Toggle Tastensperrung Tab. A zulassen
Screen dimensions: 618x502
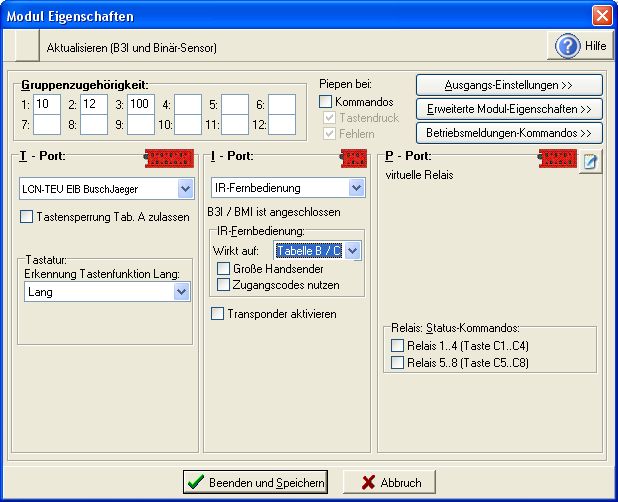point(27,217)
